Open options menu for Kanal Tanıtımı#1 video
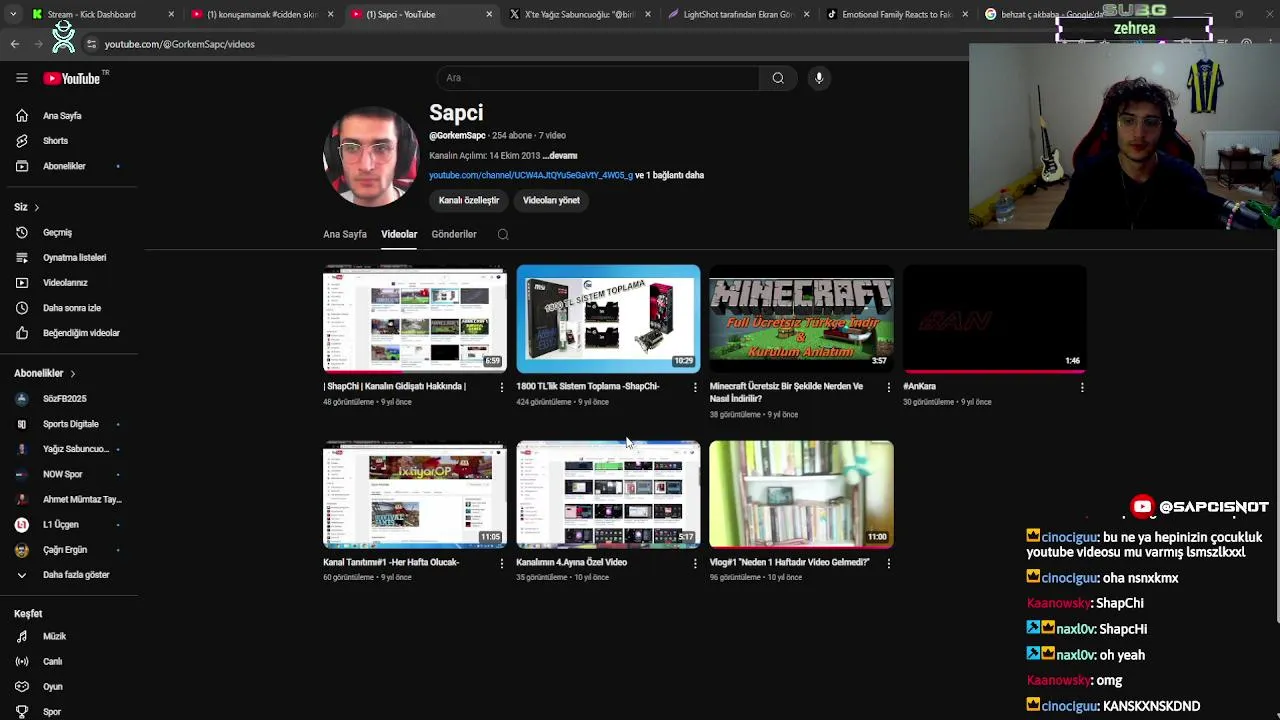The width and height of the screenshot is (1280, 720). pyautogui.click(x=502, y=563)
